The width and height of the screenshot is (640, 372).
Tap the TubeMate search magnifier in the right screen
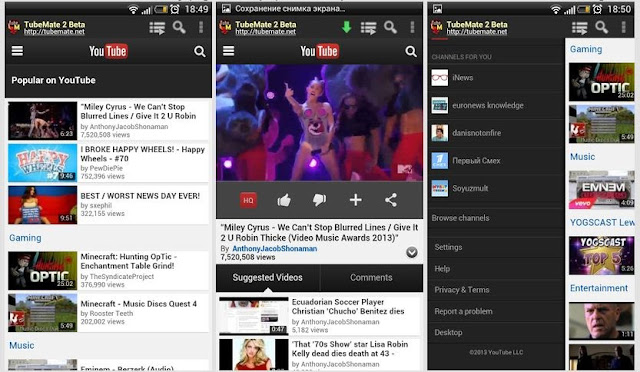pyautogui.click(x=602, y=27)
